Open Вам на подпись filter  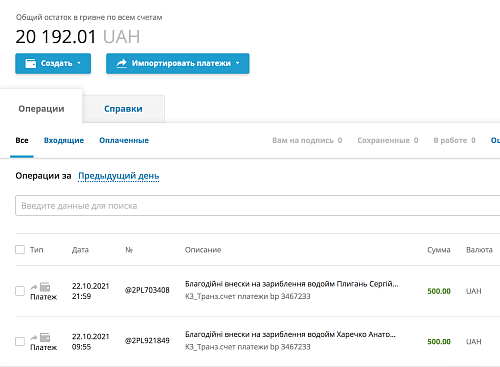click(x=307, y=140)
